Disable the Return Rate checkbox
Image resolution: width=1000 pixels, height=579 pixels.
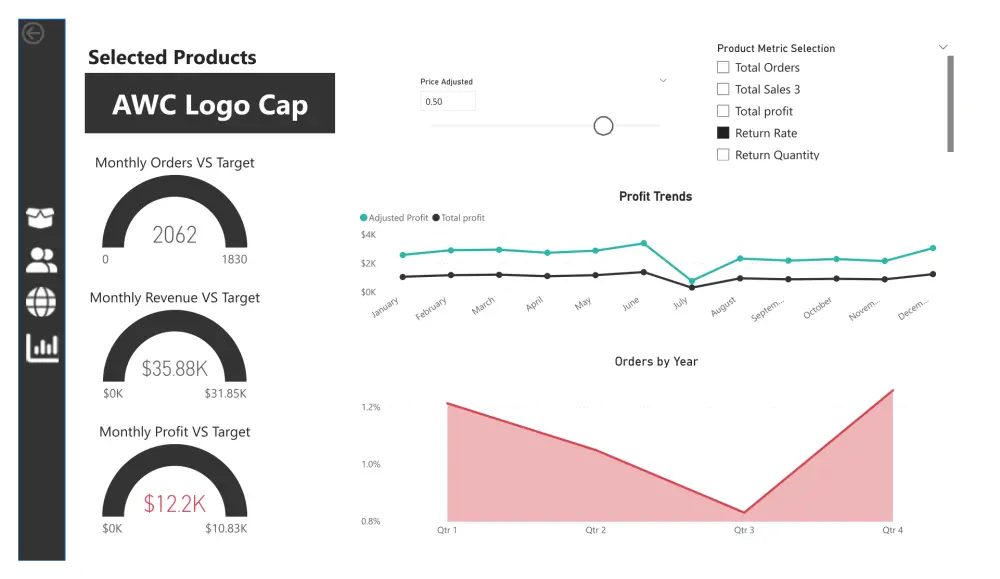tap(724, 132)
